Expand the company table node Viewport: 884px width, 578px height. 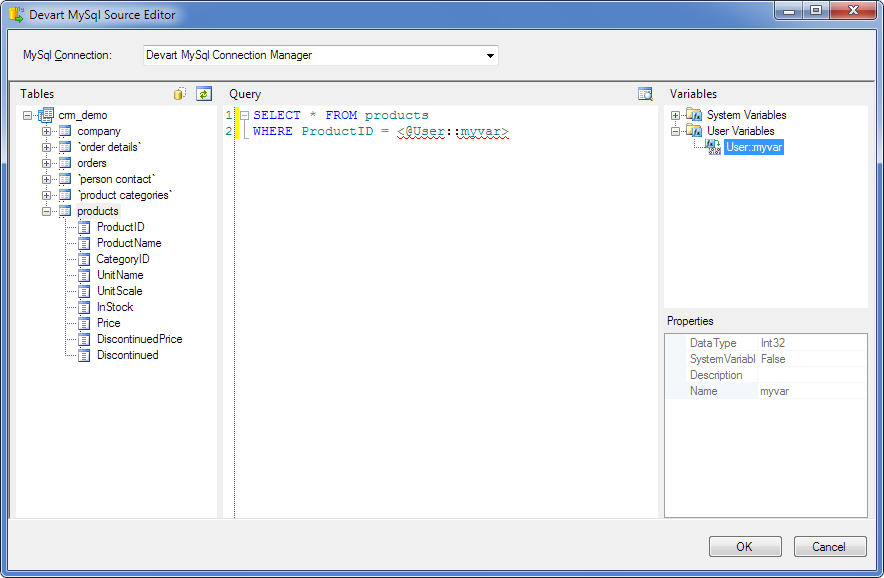pyautogui.click(x=46, y=131)
